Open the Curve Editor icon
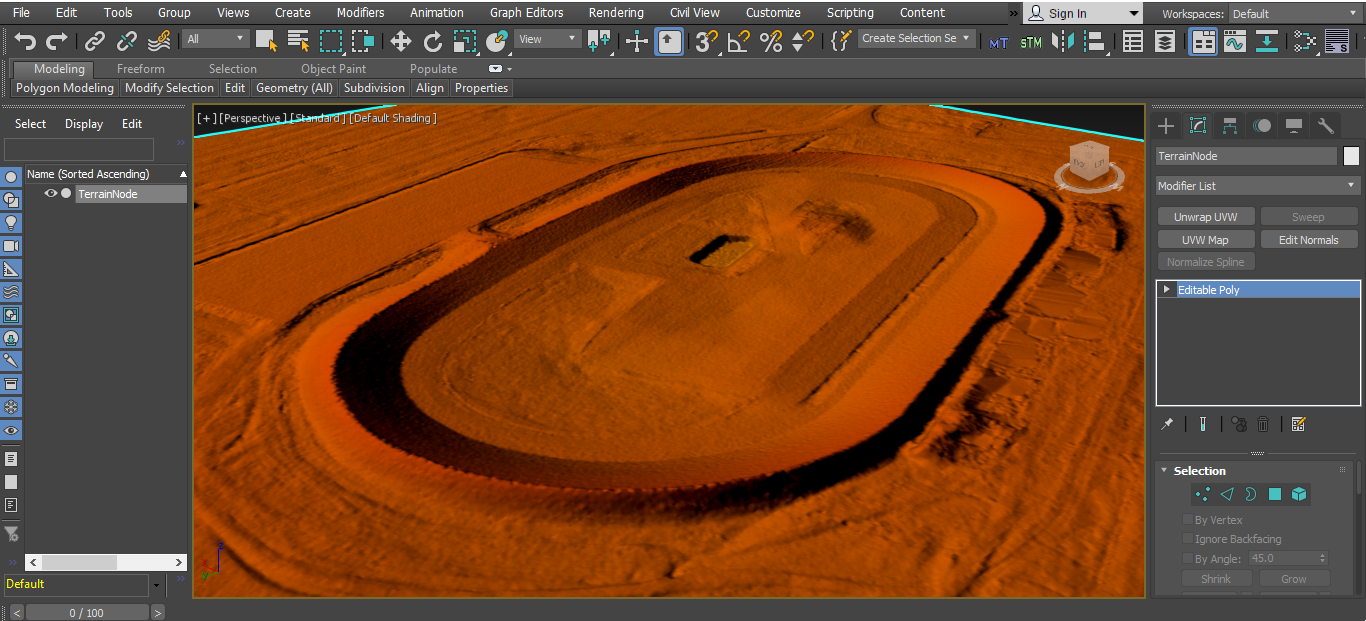 click(x=1234, y=41)
